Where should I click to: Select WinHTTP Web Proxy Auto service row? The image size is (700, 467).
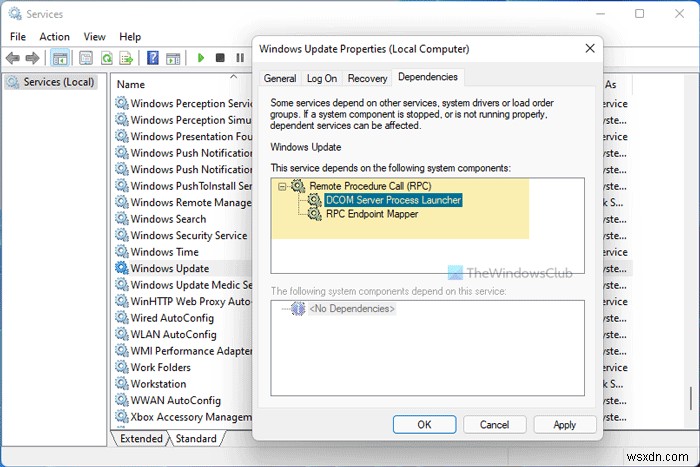pos(183,301)
